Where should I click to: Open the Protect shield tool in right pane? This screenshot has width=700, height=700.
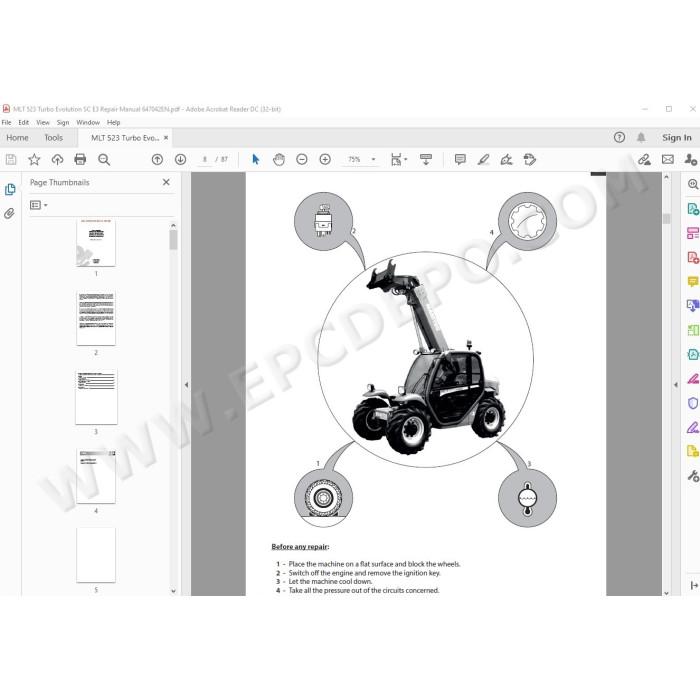point(692,403)
